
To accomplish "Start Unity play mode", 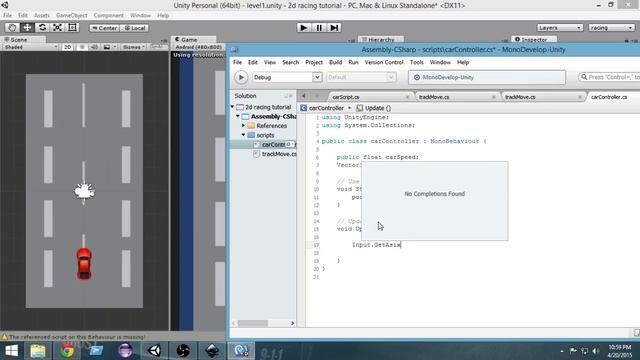I will click(x=303, y=27).
